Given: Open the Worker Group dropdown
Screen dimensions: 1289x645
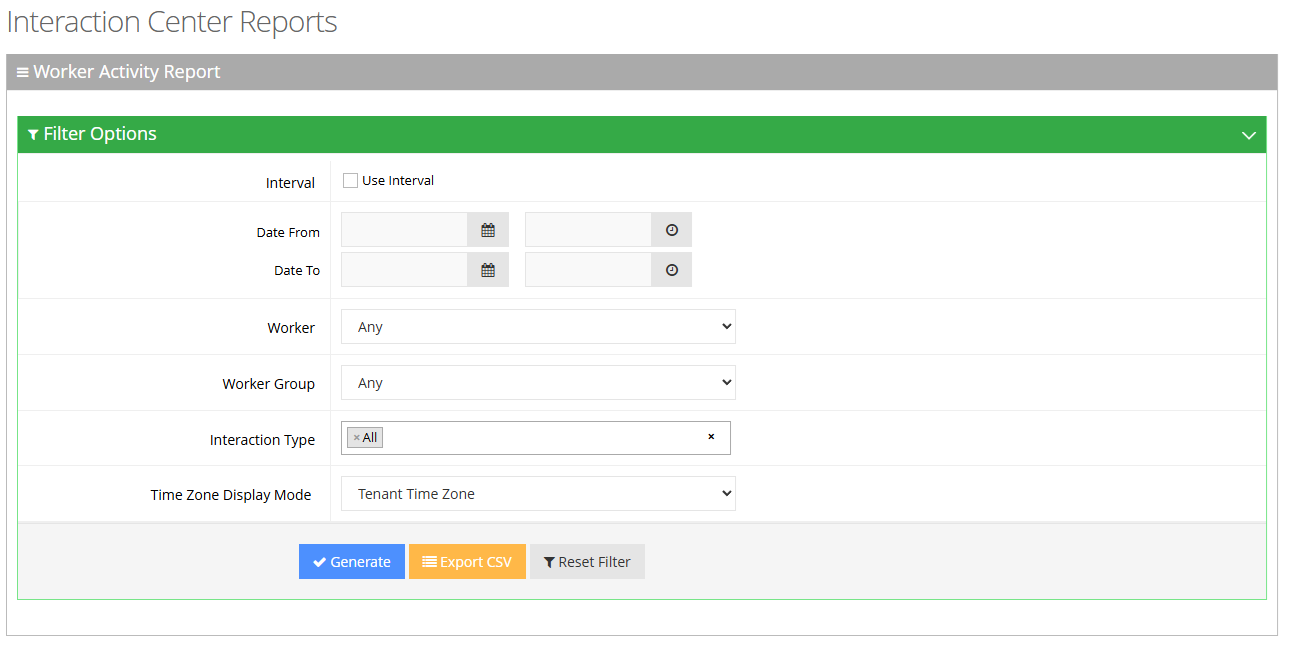Looking at the screenshot, I should 538,383.
